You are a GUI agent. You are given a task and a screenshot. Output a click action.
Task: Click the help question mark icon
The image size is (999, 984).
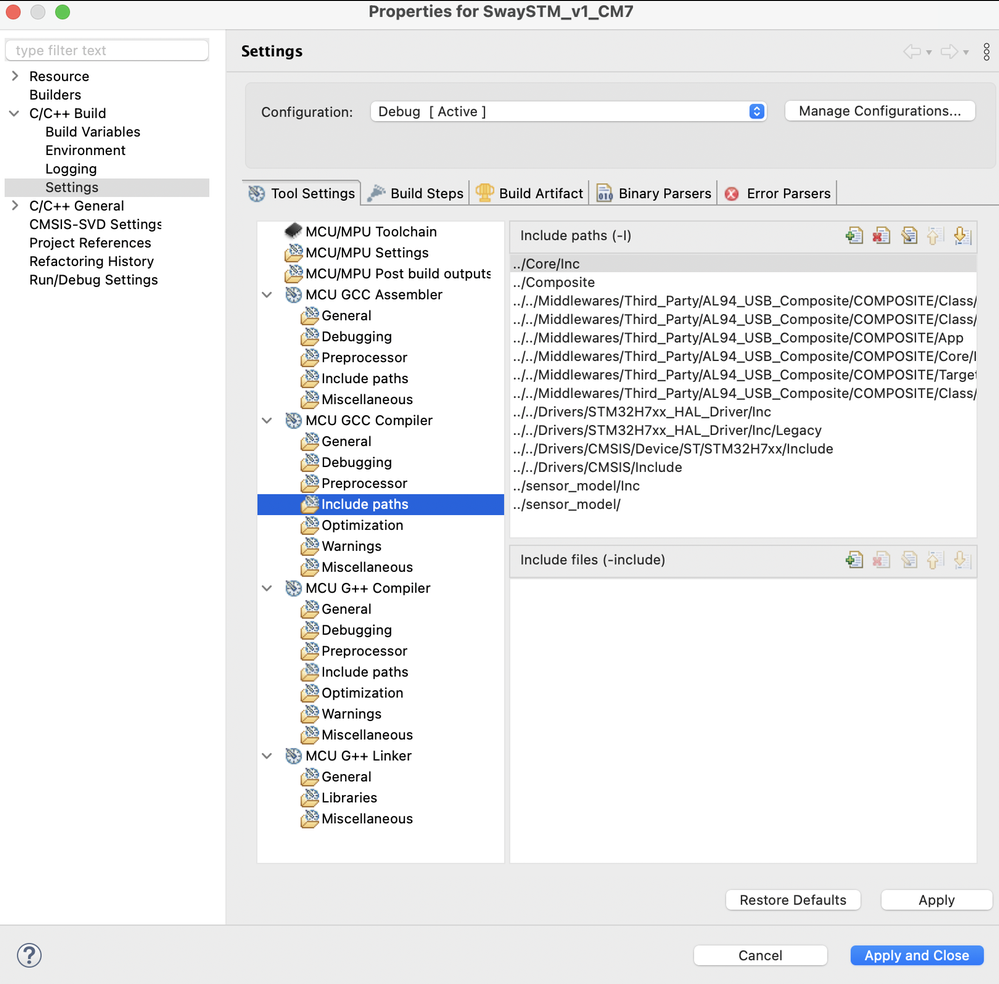(28, 956)
